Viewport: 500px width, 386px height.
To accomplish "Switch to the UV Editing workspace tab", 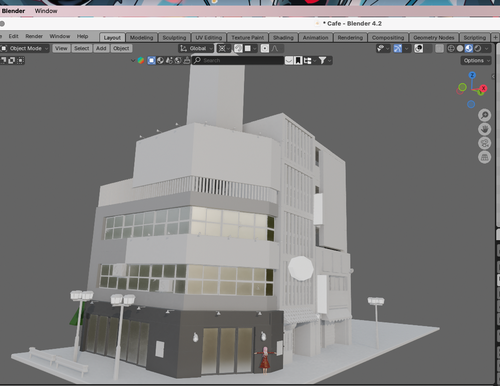I will coord(209,38).
